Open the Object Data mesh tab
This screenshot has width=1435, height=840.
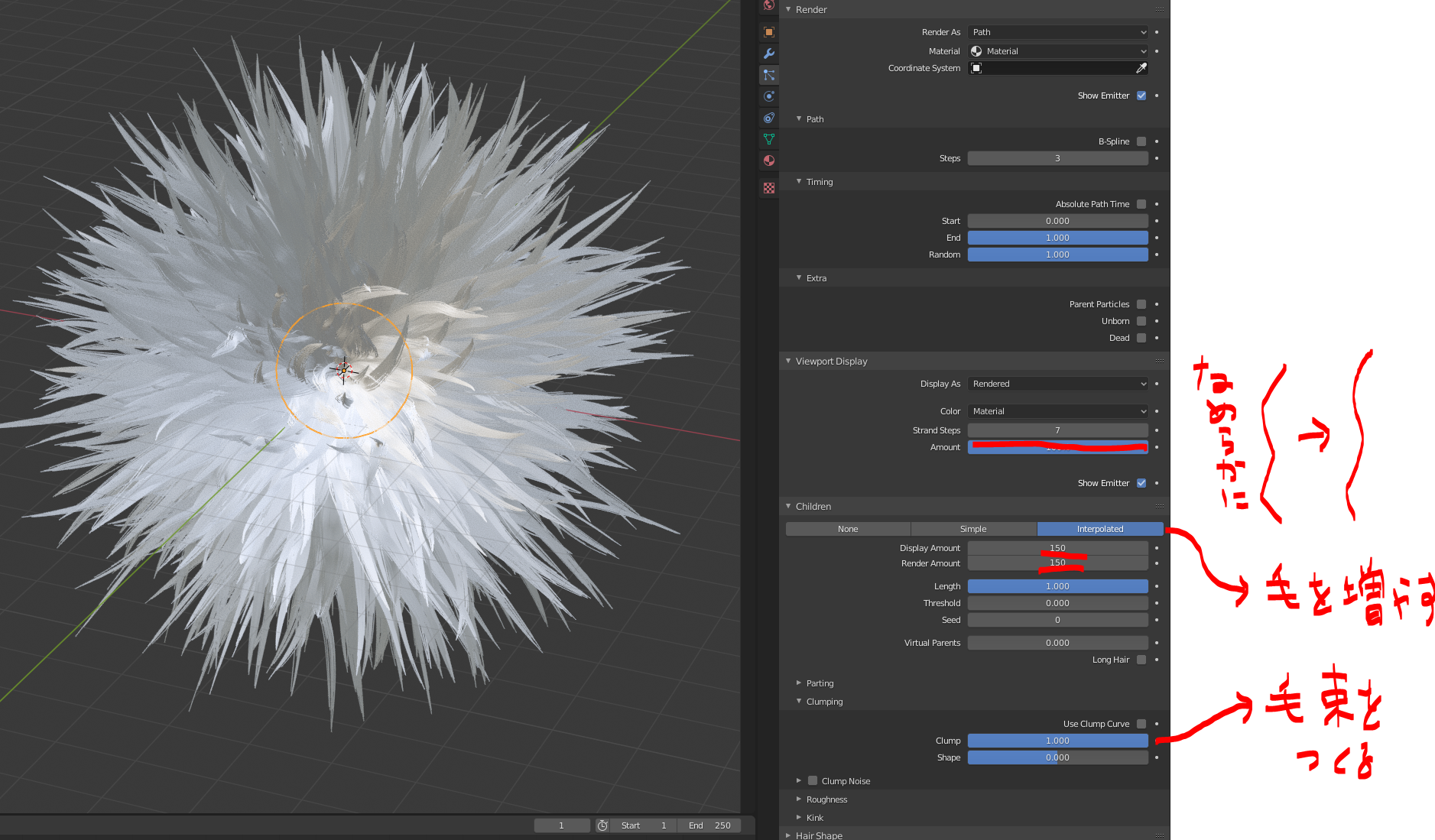pyautogui.click(x=769, y=139)
